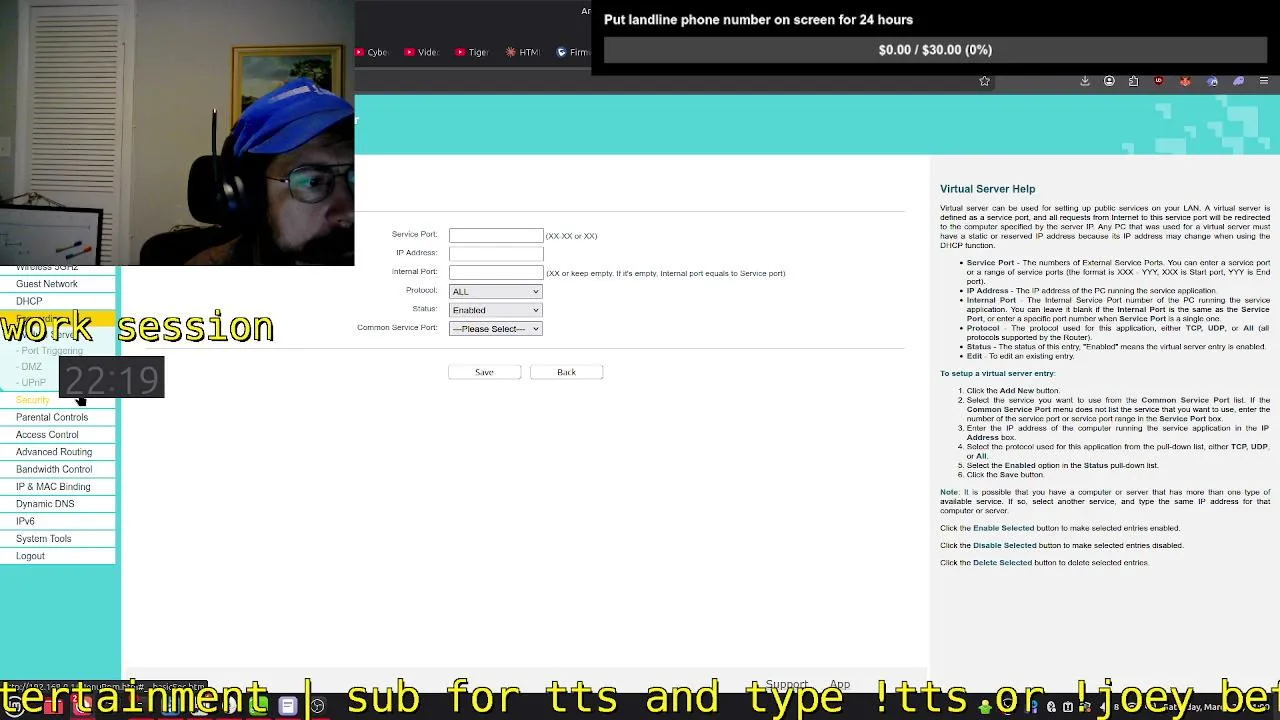Click the blue swirl extension icon
Viewport: 1280px width, 720px height.
[1212, 81]
